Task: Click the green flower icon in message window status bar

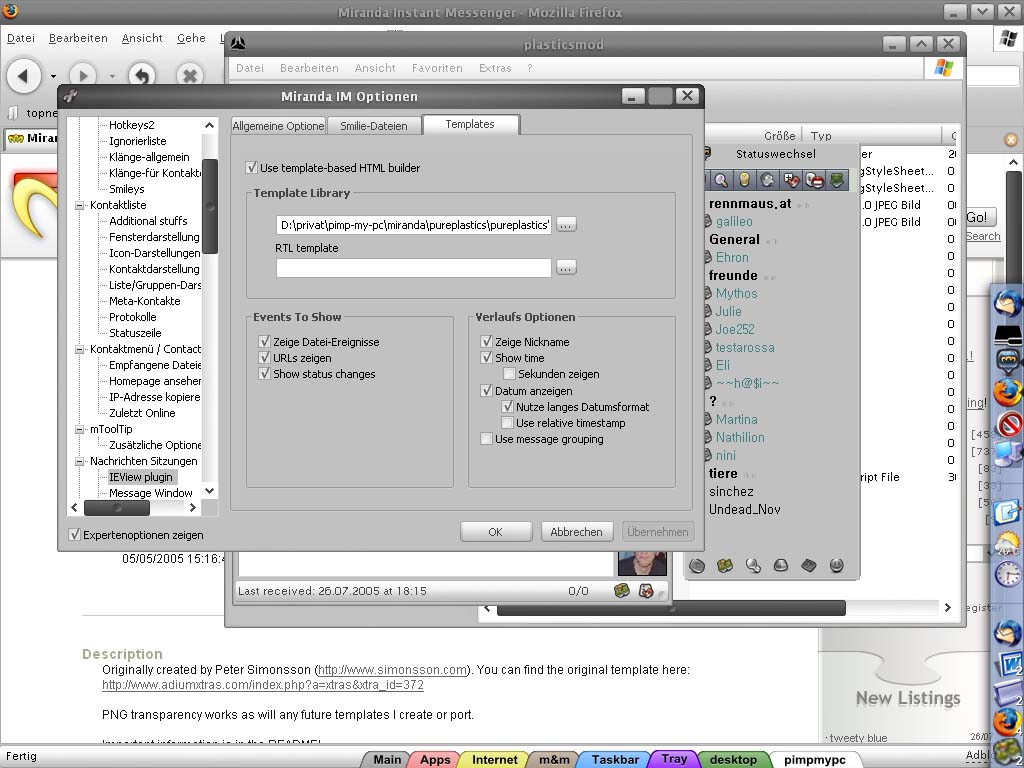Action: point(622,591)
